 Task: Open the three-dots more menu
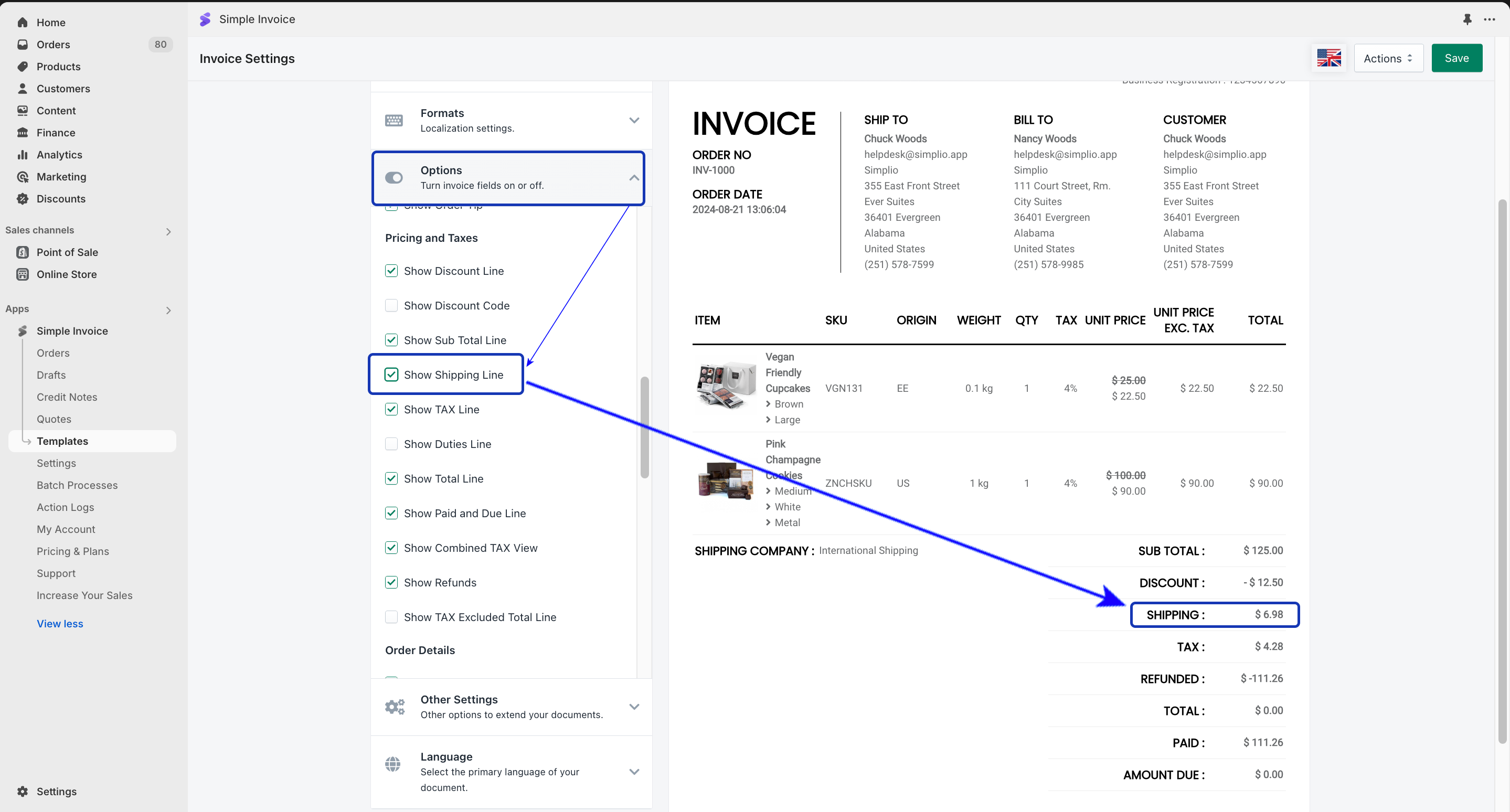1490,19
